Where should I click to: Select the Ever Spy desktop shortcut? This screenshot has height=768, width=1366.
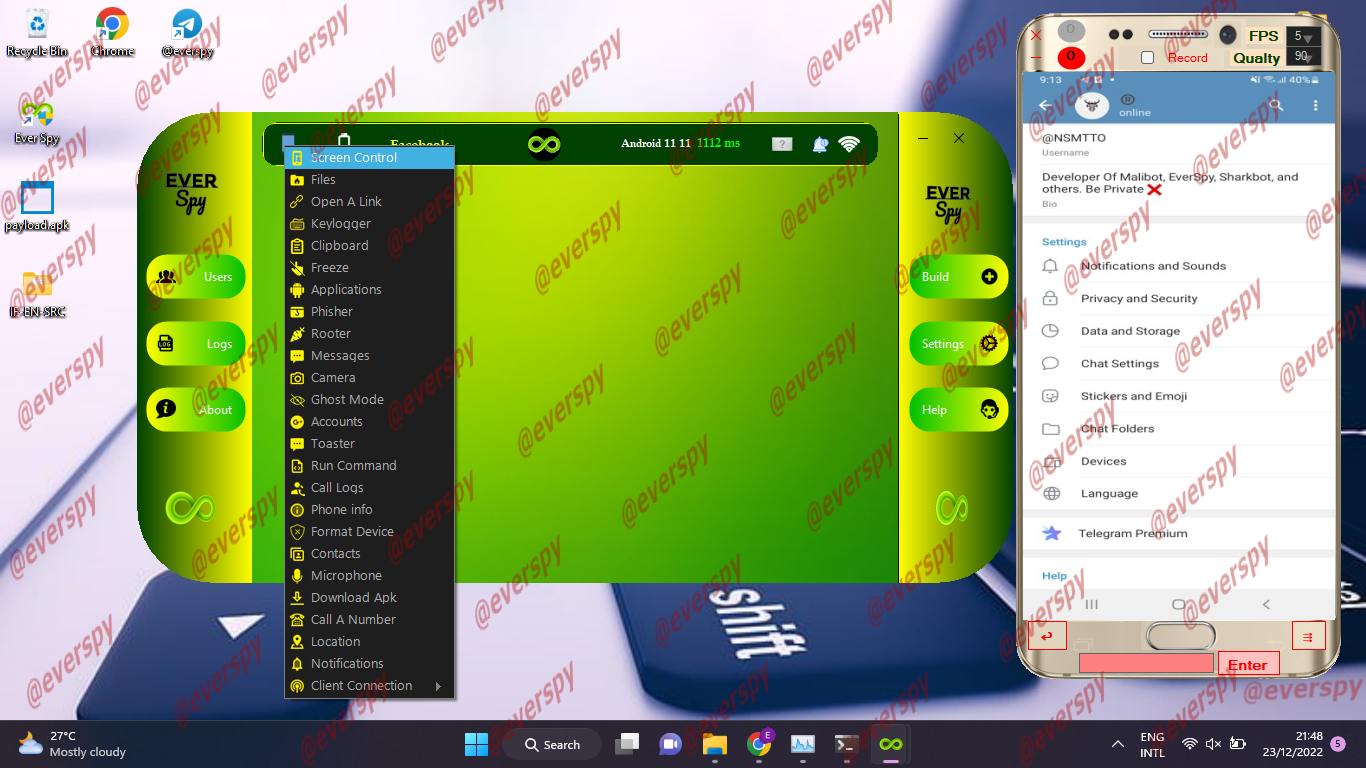pos(37,122)
